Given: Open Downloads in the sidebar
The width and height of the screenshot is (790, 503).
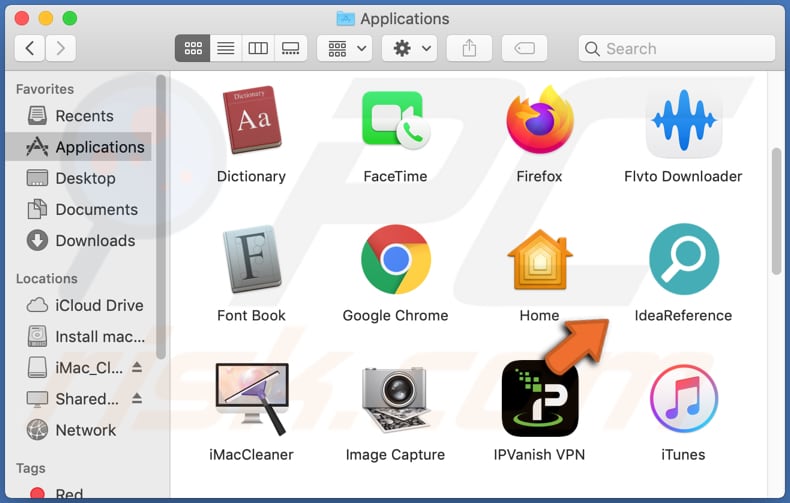Looking at the screenshot, I should (79, 240).
